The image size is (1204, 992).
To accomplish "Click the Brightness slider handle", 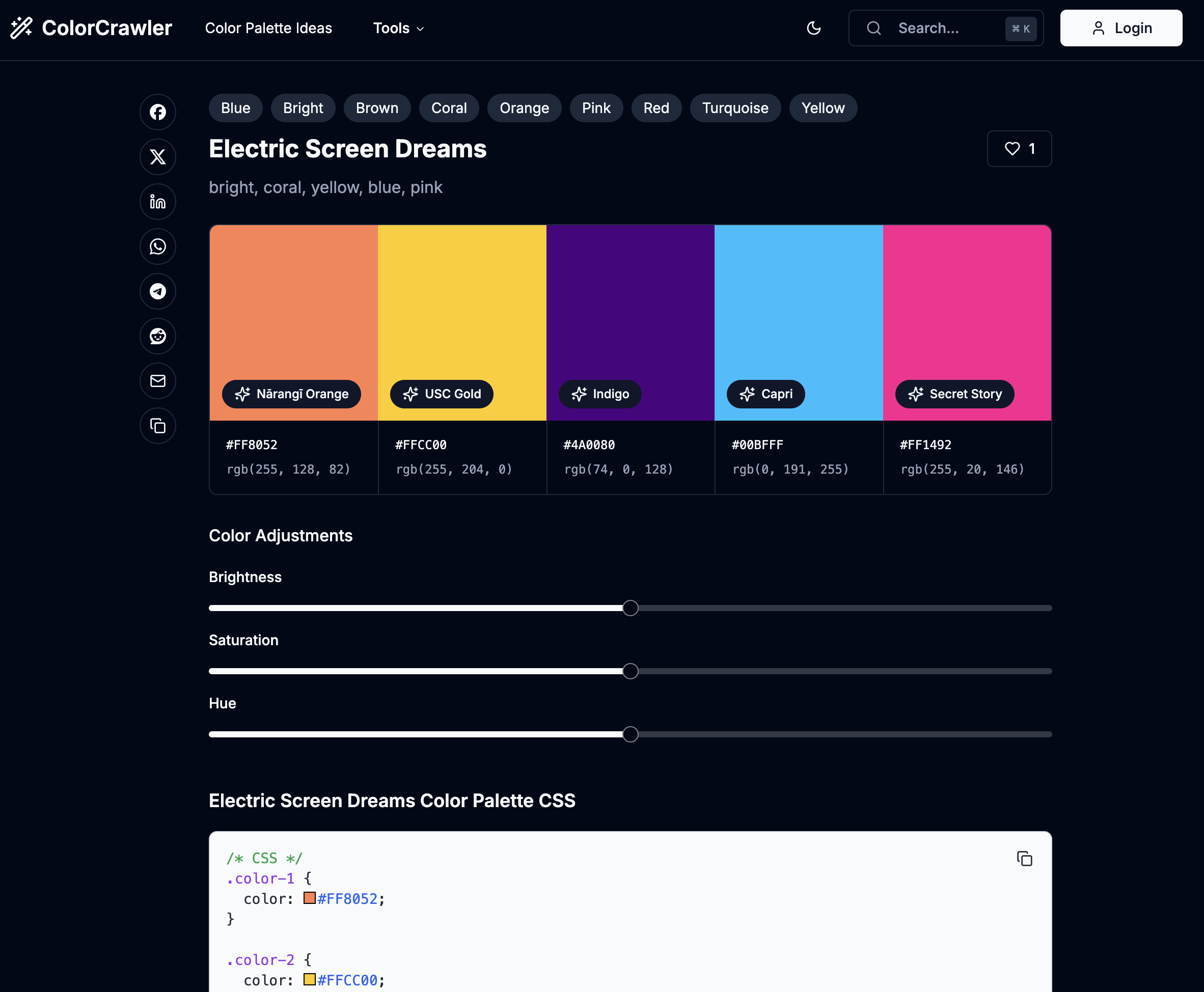I will (630, 608).
